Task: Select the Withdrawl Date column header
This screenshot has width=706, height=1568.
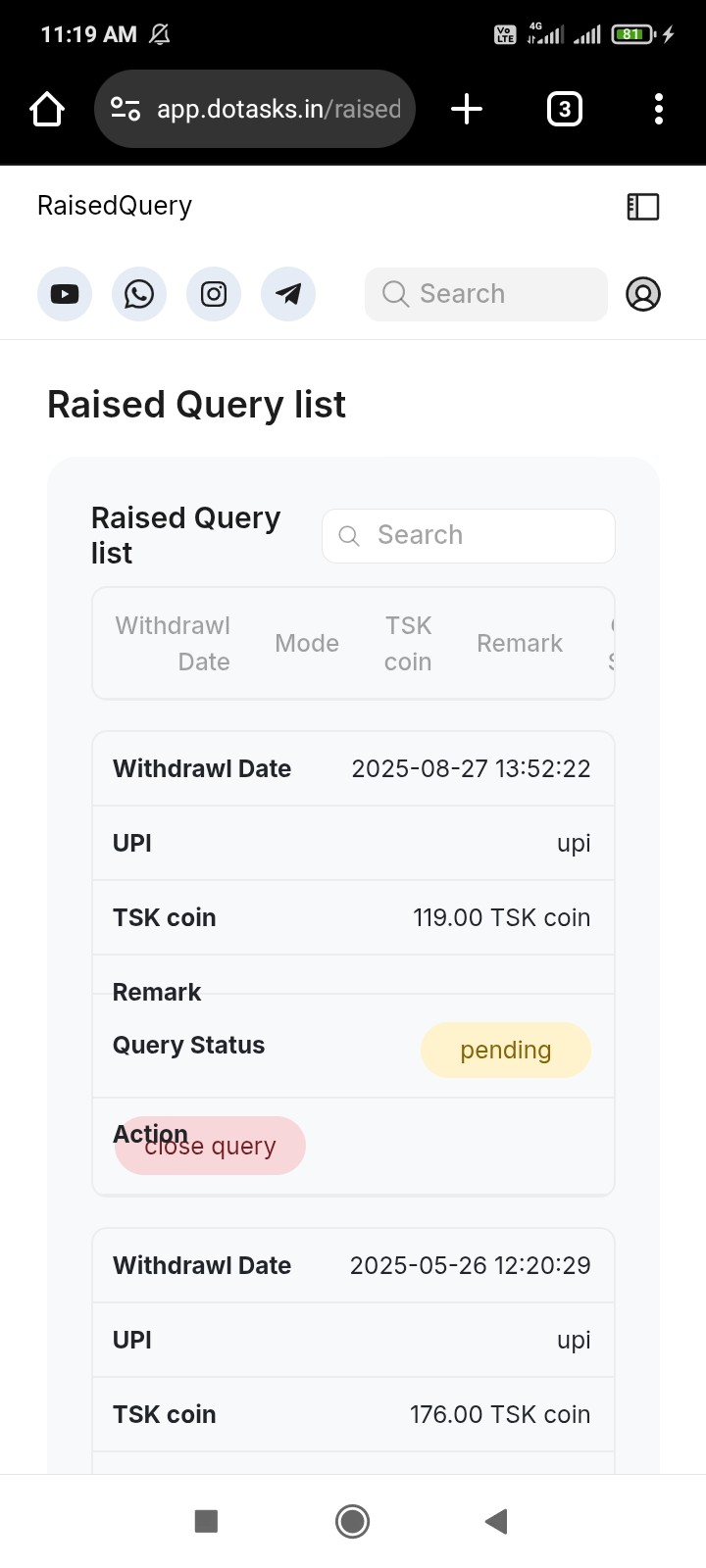Action: click(173, 644)
